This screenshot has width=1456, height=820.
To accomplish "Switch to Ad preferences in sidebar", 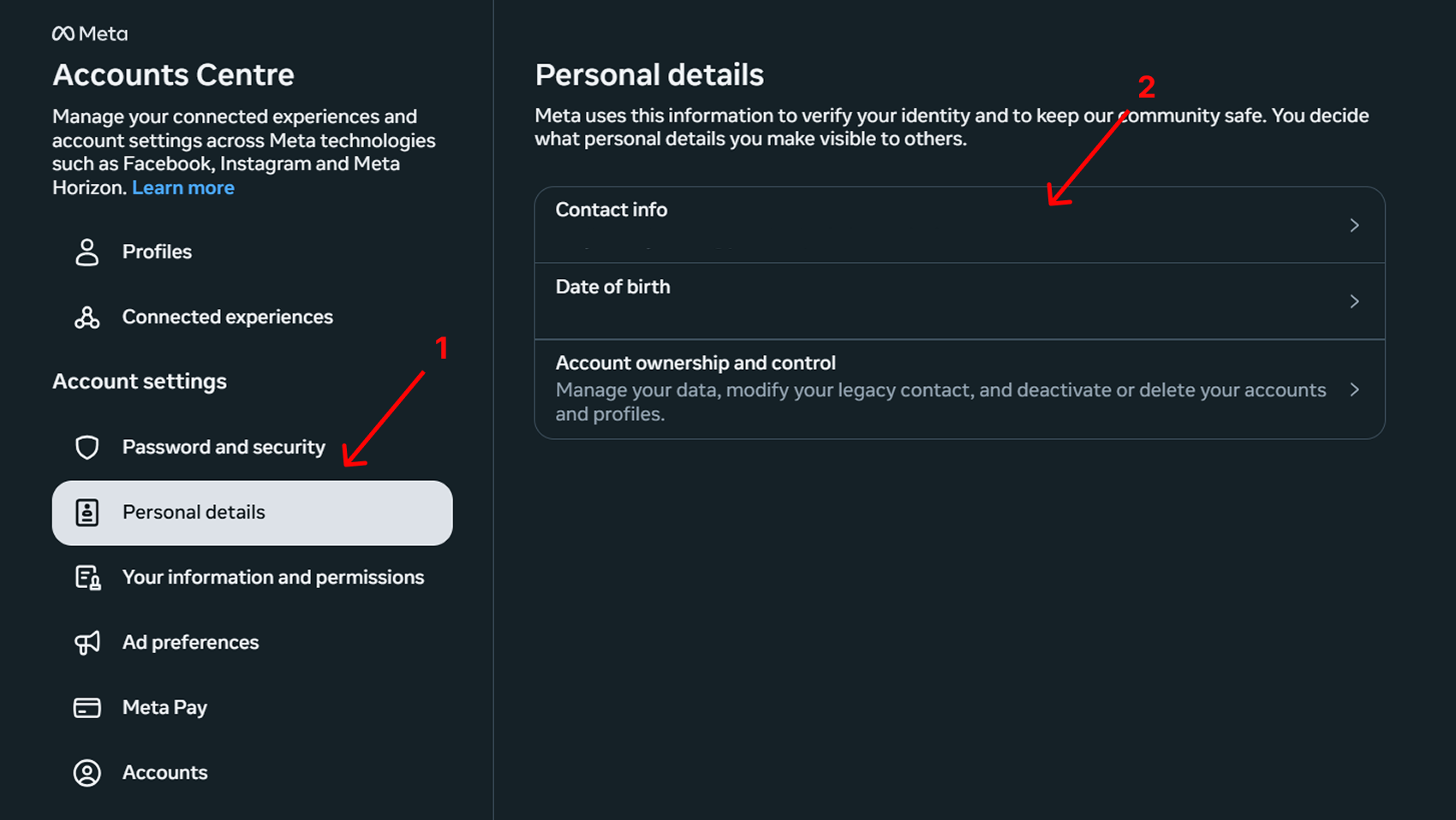I will point(190,643).
